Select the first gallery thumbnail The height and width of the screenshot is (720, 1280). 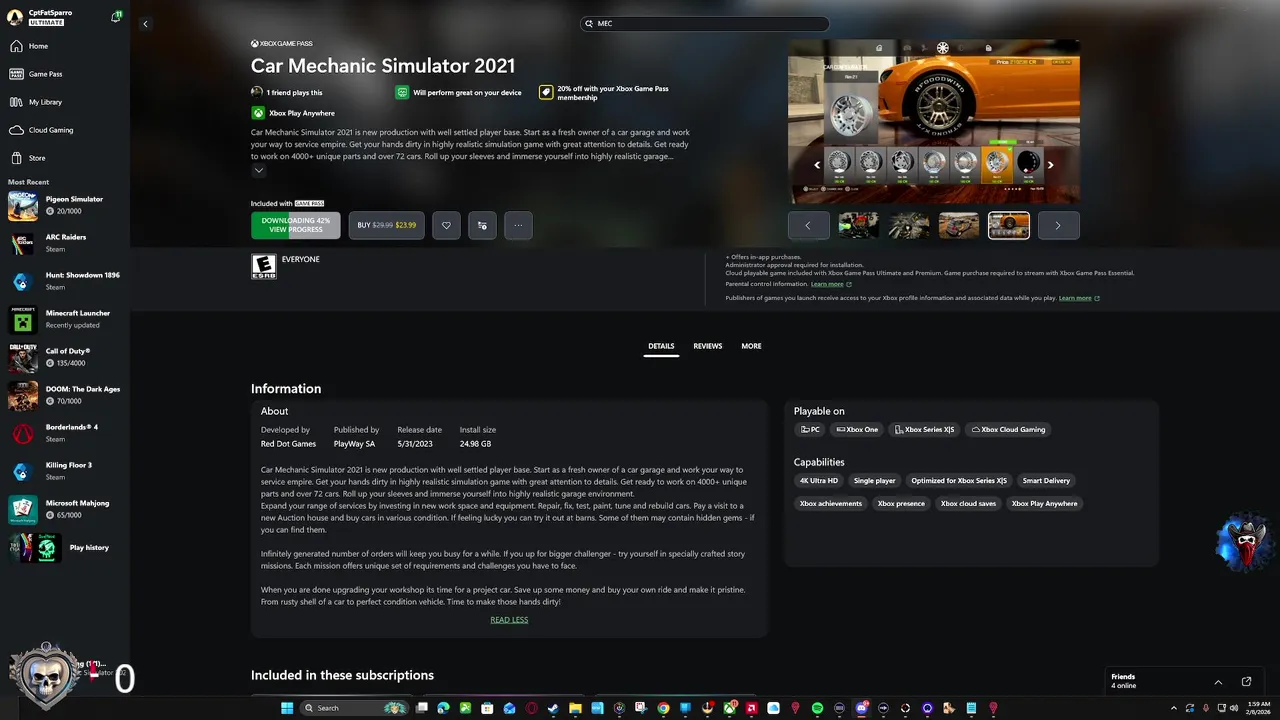pyautogui.click(x=858, y=225)
